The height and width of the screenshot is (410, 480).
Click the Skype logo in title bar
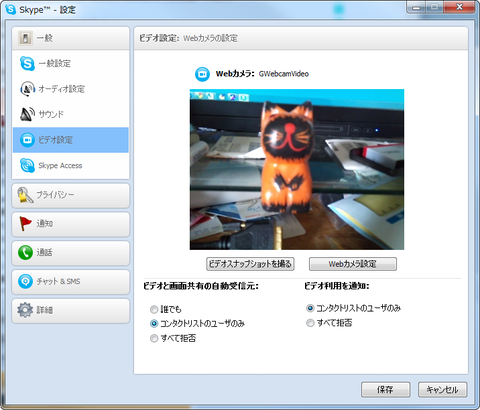click(11, 9)
